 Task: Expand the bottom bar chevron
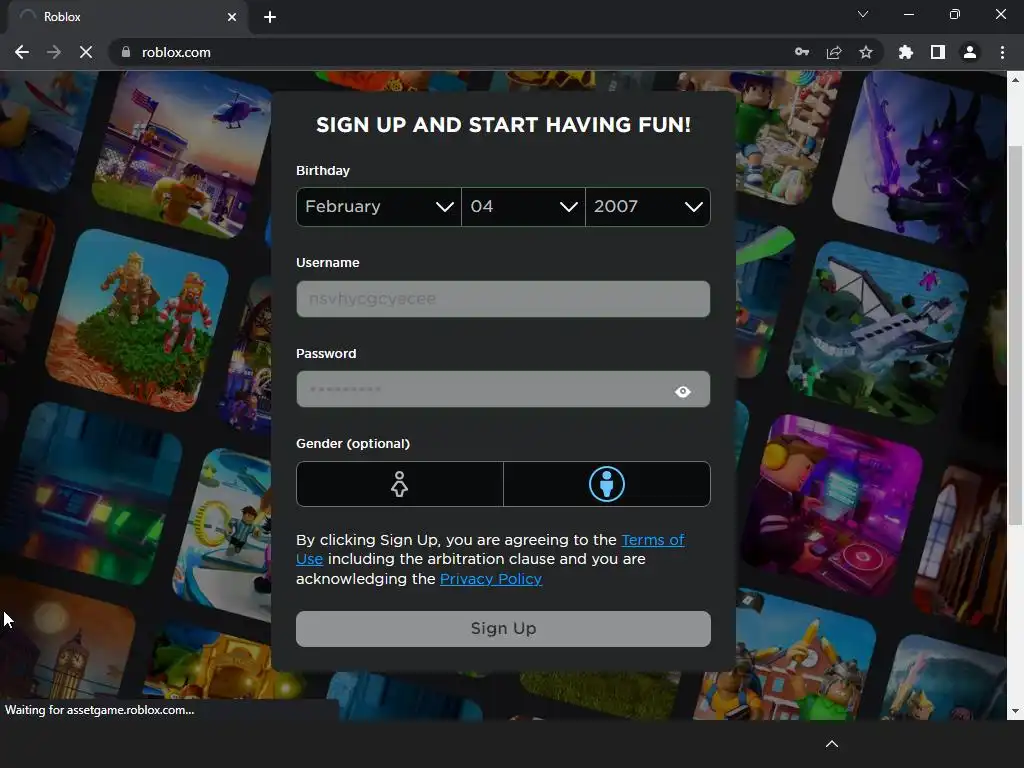[831, 744]
